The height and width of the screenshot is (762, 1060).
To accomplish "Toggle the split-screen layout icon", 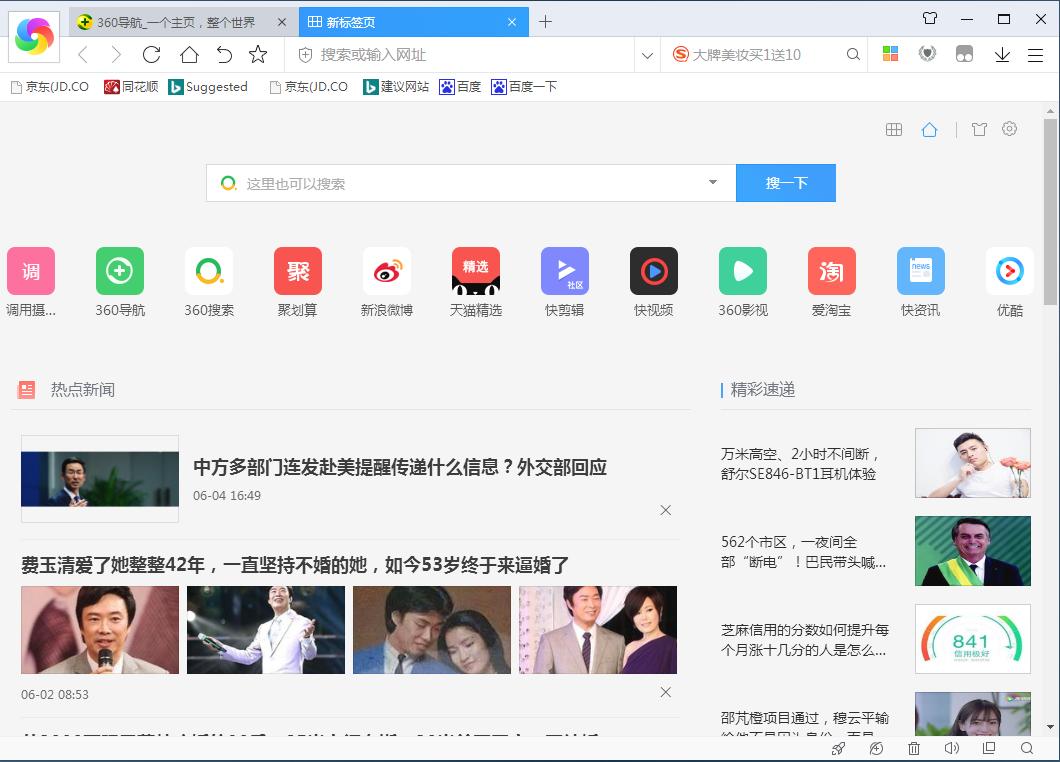I will tap(988, 748).
